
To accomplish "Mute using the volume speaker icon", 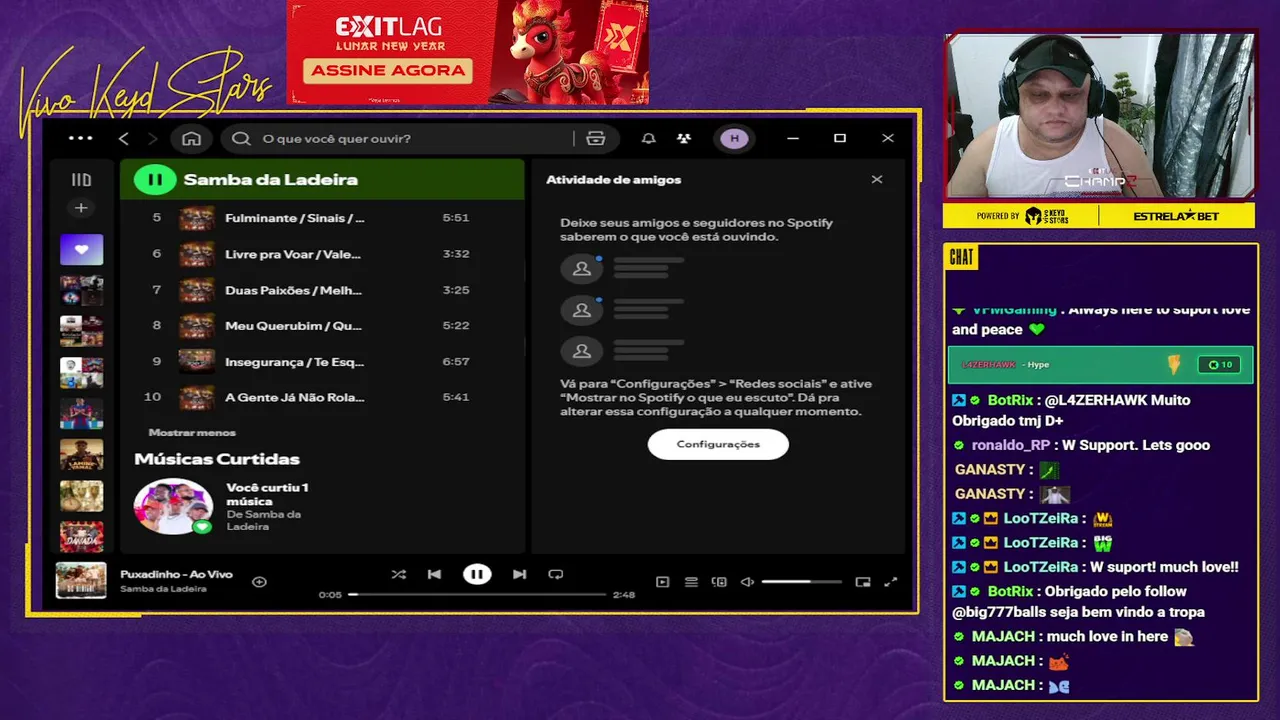I will (747, 582).
